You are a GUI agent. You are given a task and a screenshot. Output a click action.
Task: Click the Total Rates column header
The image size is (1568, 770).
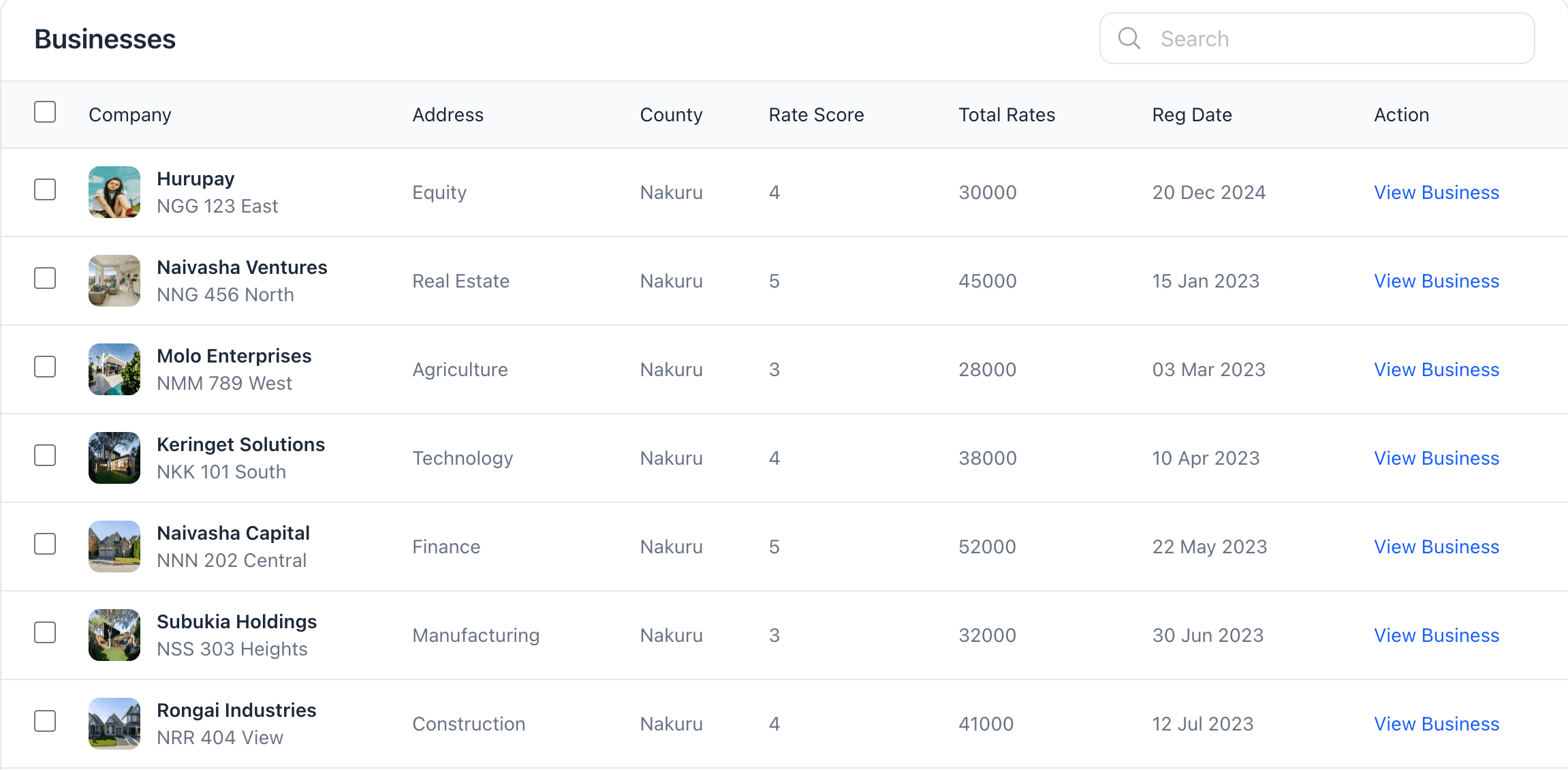[1007, 114]
